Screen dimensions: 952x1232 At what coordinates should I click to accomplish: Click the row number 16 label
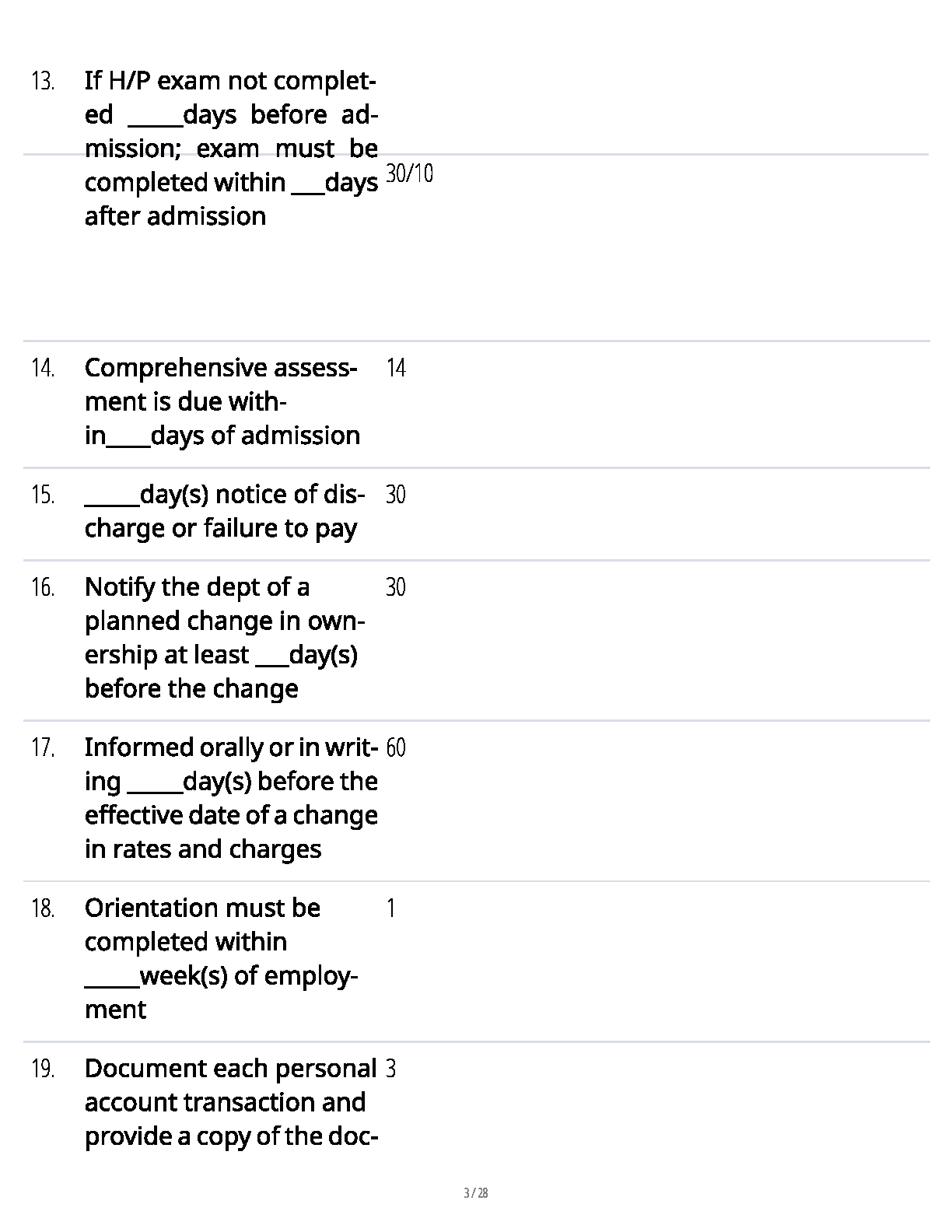click(43, 587)
